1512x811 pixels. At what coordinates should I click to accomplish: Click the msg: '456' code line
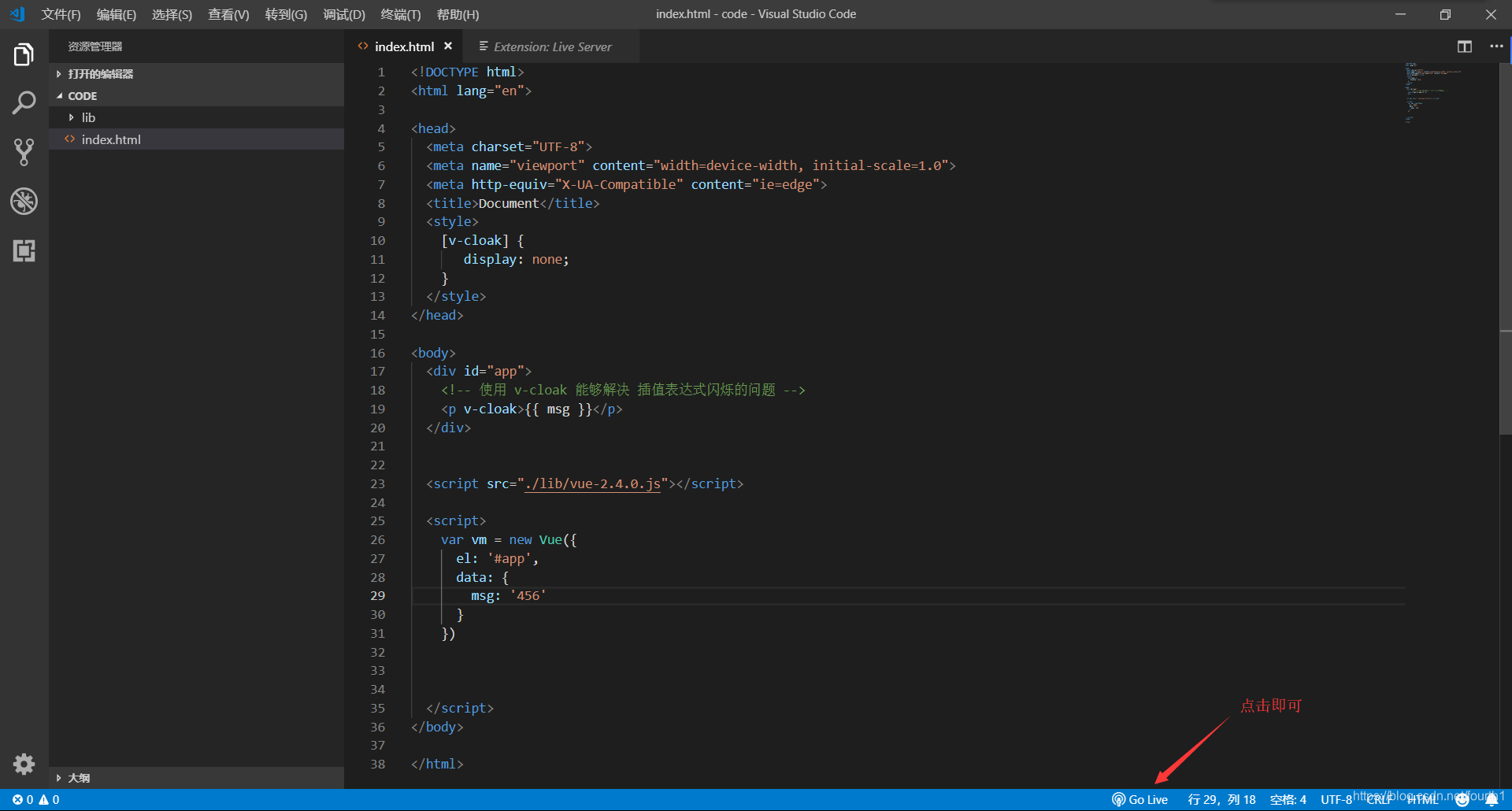click(x=509, y=596)
